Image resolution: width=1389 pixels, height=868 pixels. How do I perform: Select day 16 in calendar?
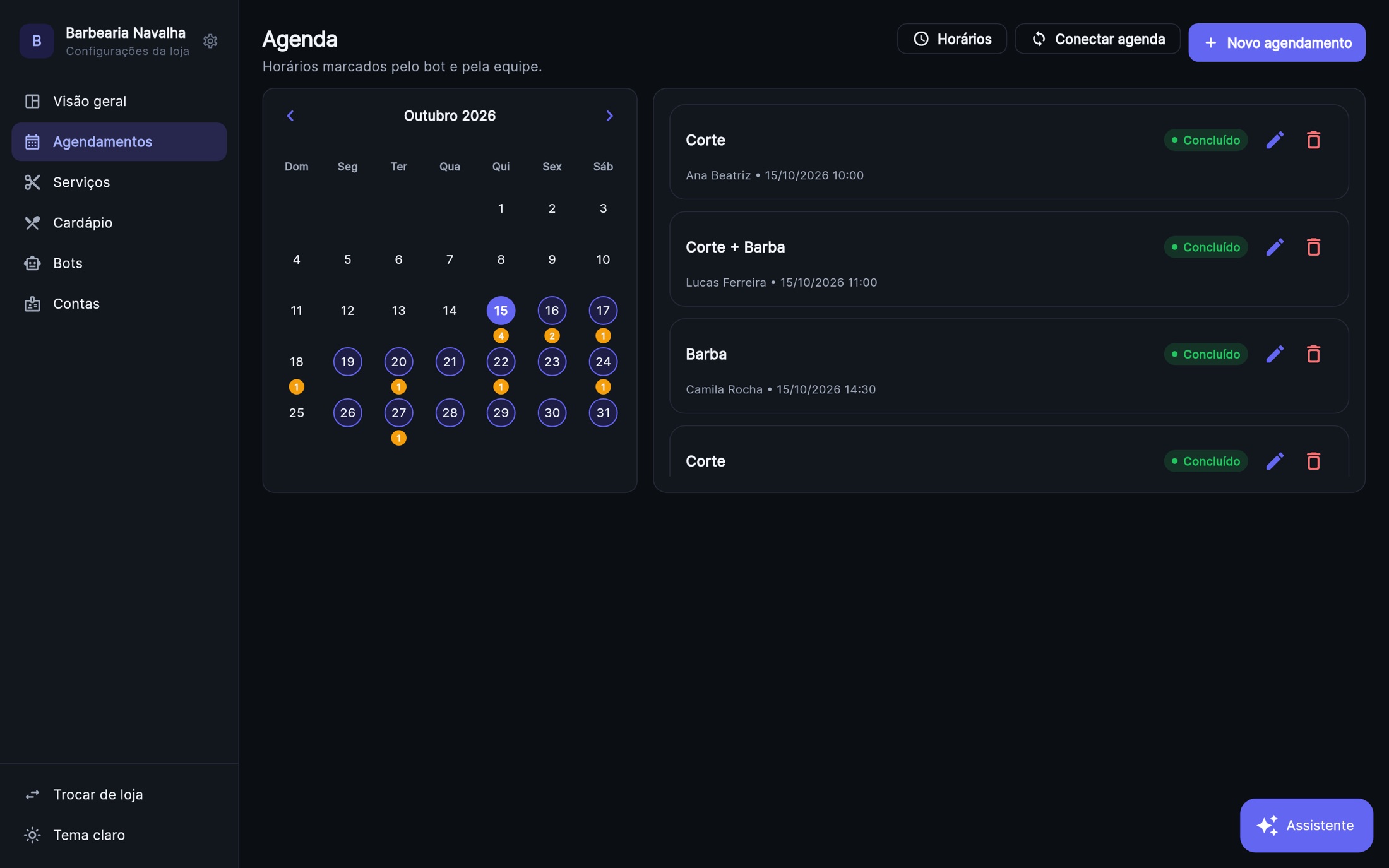coord(552,311)
